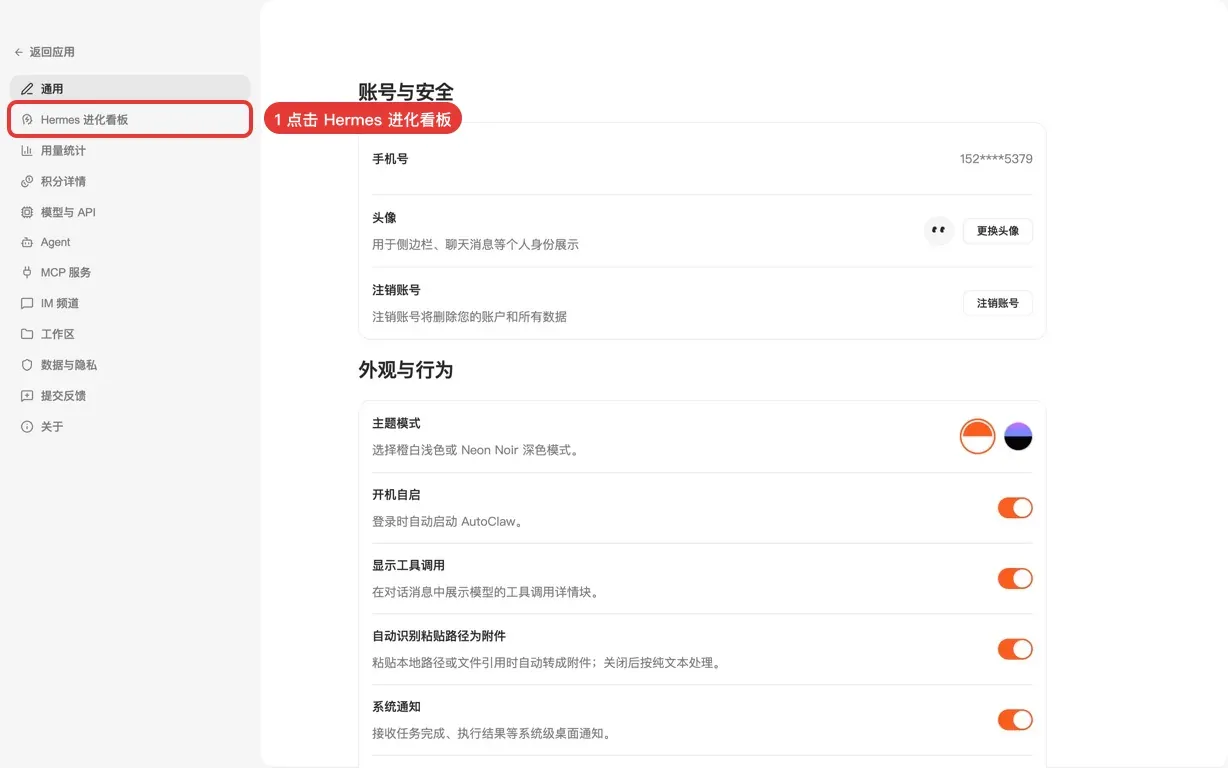Select the orange-white light theme swatch
Image resolution: width=1228 pixels, height=768 pixels.
coord(977,437)
